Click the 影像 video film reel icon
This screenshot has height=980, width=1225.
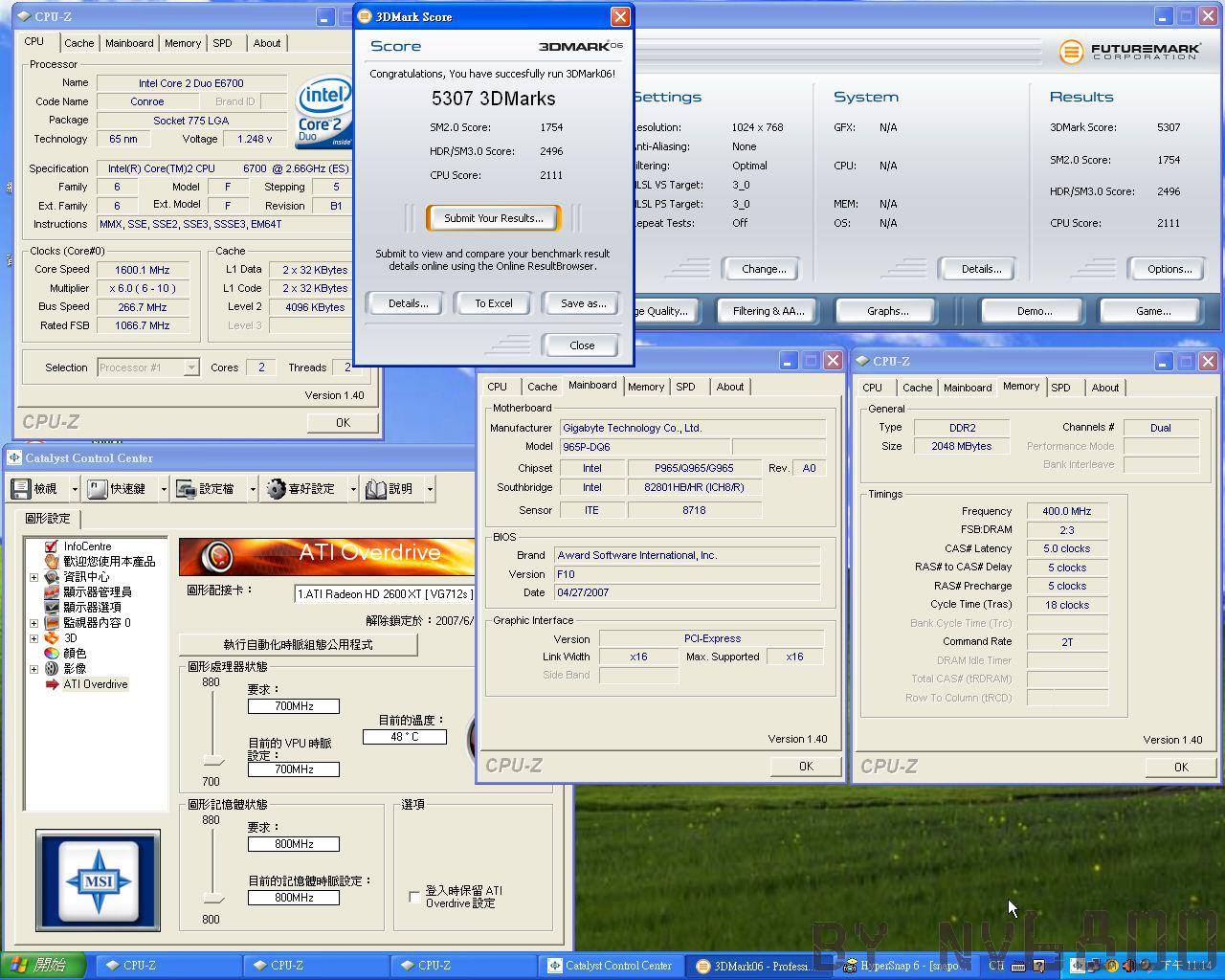tap(52, 669)
